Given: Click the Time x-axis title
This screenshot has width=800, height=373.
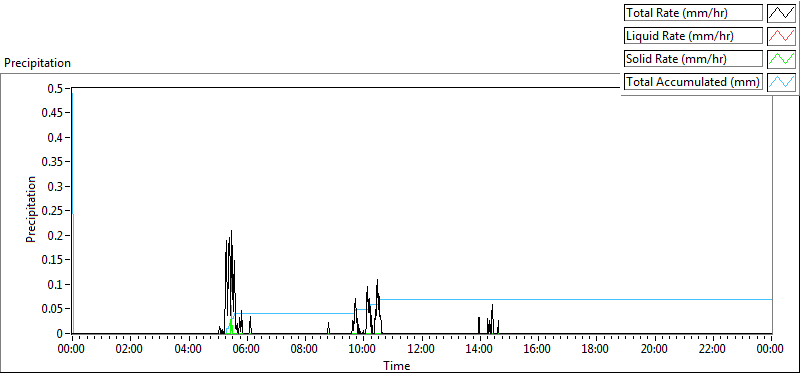Looking at the screenshot, I should coord(396,365).
